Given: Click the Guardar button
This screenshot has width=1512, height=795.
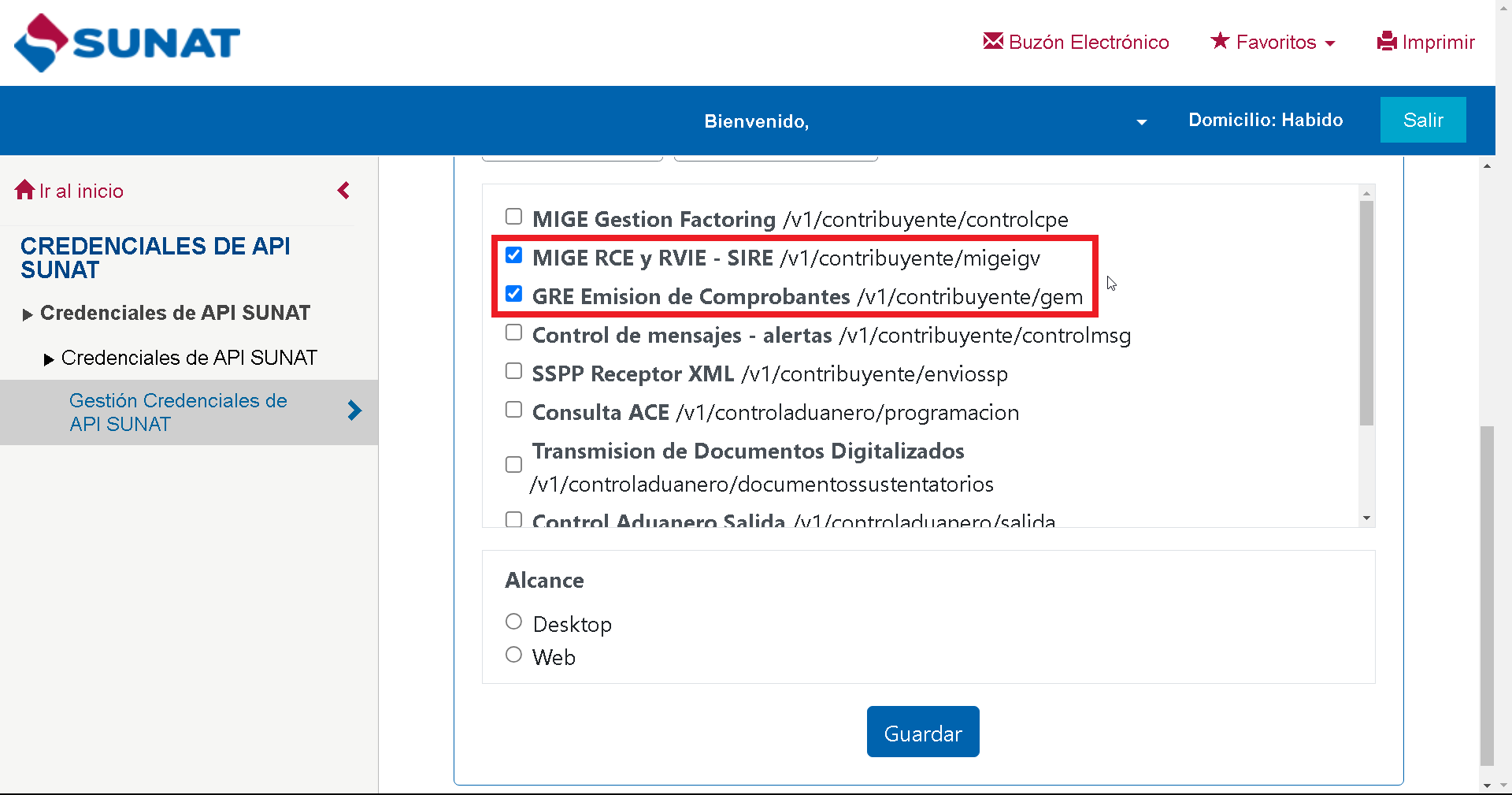Looking at the screenshot, I should (x=923, y=732).
